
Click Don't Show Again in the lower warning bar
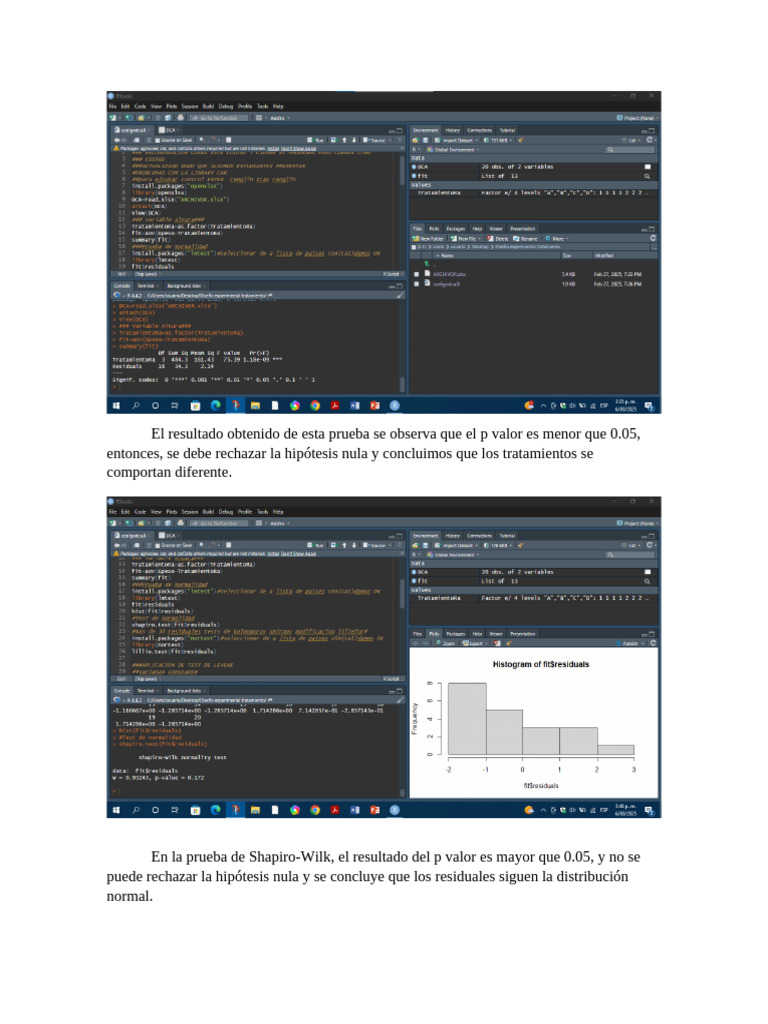[298, 554]
